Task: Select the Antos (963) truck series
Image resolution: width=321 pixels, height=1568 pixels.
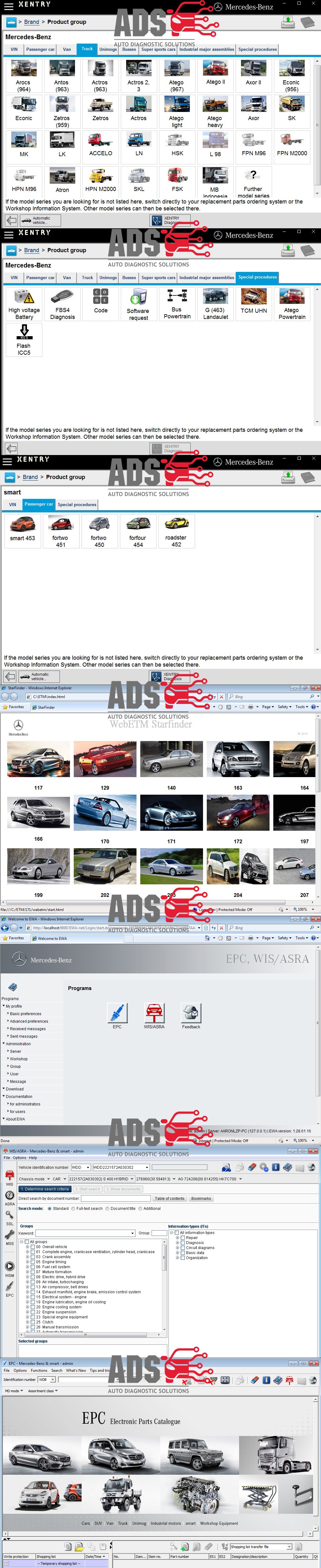Action: (x=62, y=76)
